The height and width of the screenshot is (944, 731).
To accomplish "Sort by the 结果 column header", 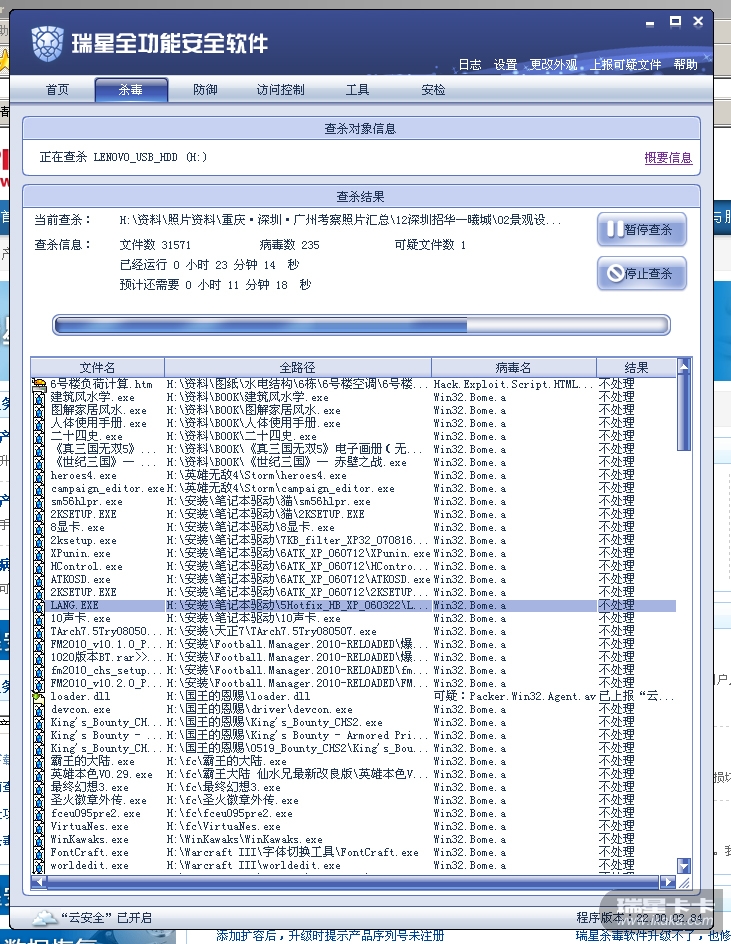I will click(x=636, y=367).
